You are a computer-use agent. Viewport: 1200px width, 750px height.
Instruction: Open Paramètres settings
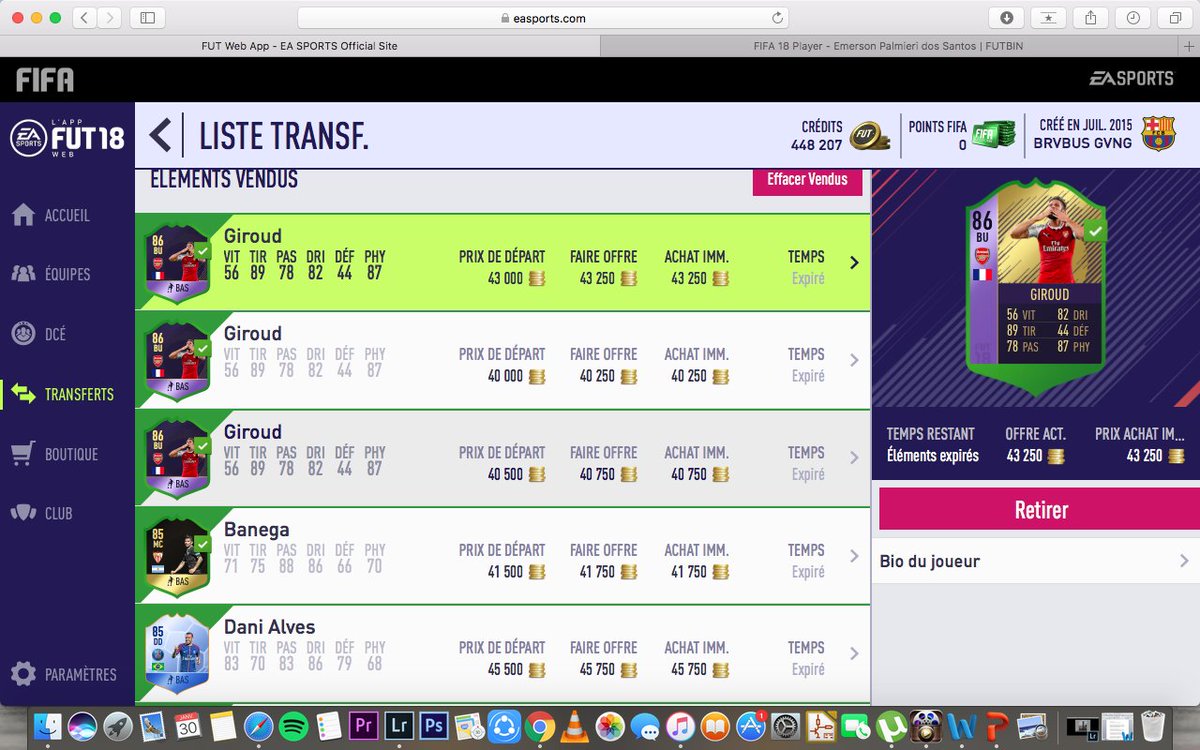coord(64,674)
